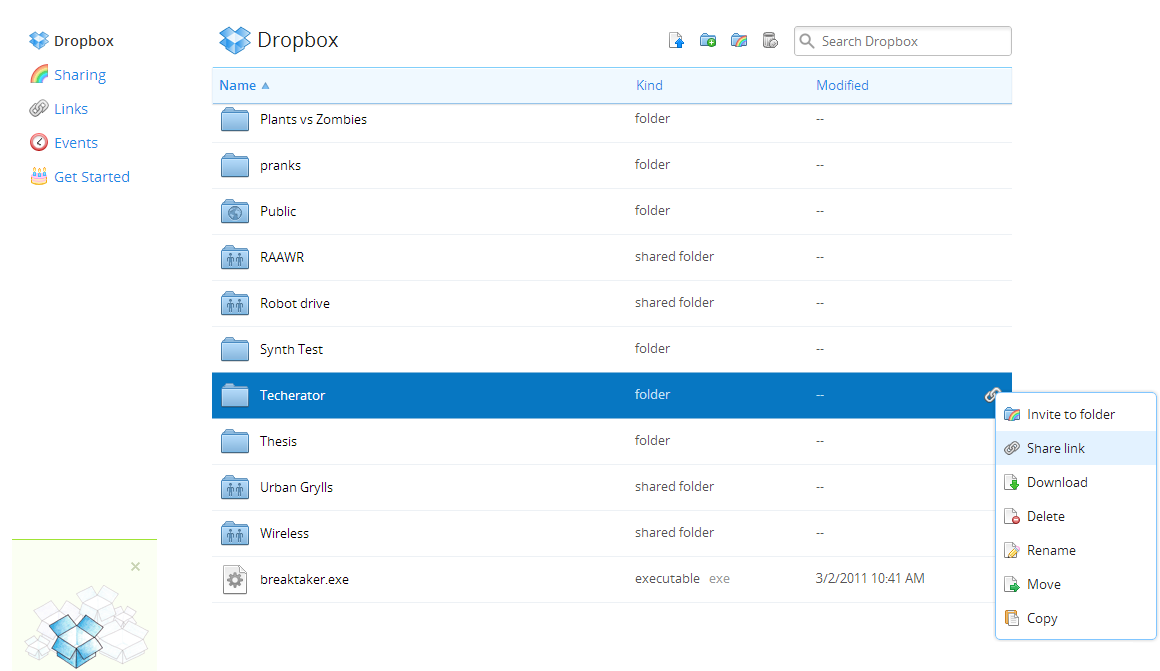The height and width of the screenshot is (671, 1160).
Task: Create a new folder with toolbar icon
Action: (x=708, y=41)
